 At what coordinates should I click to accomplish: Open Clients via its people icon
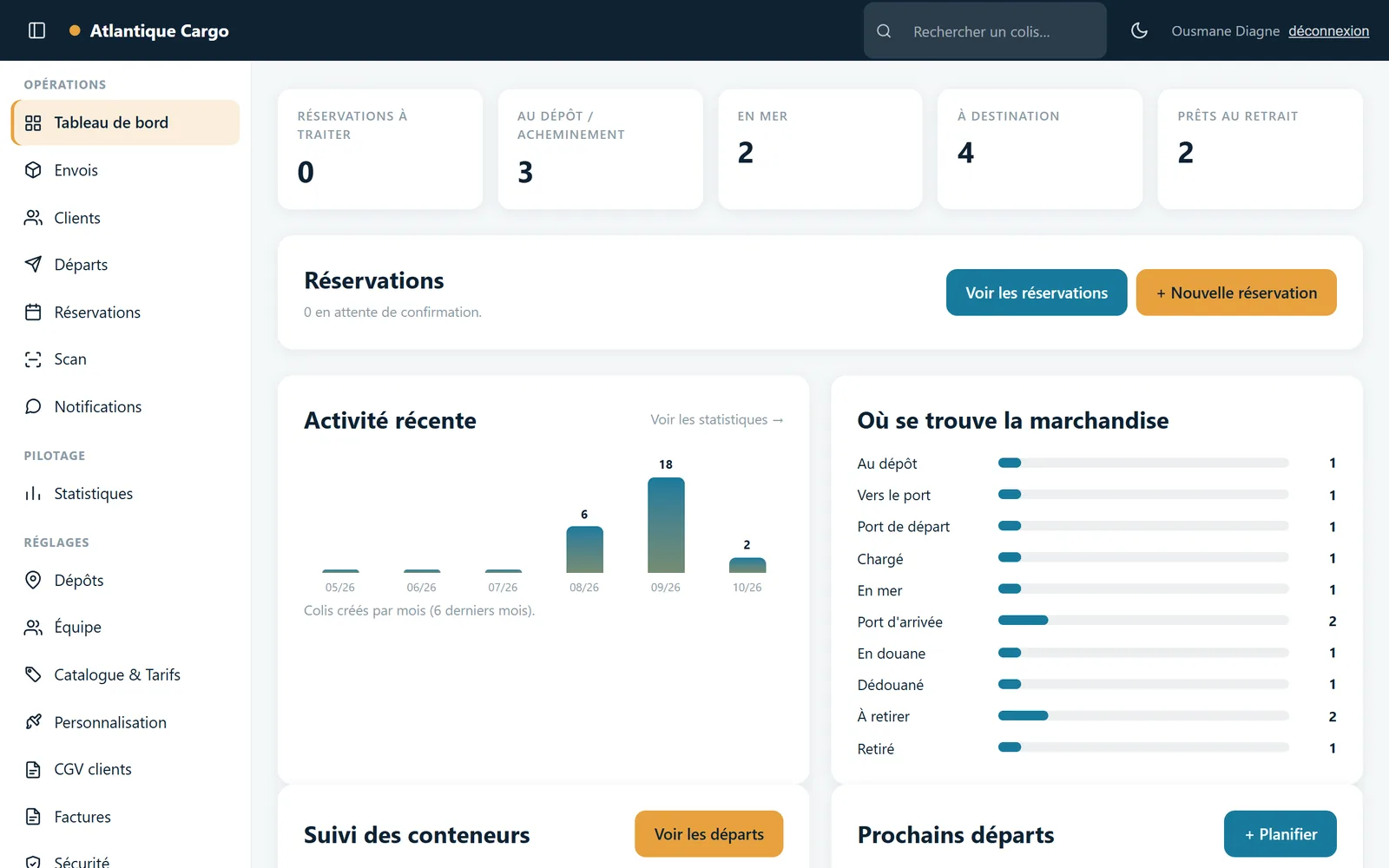point(33,218)
